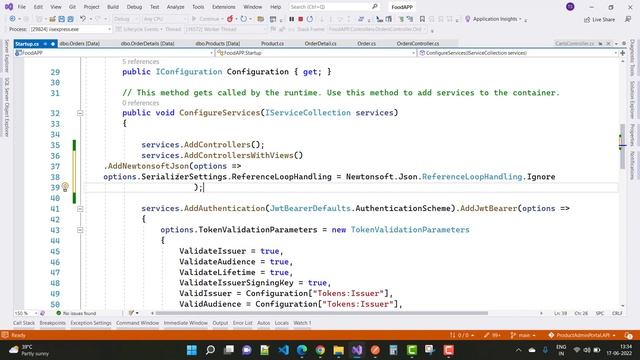
Task: Save all open files
Action: (x=70, y=19)
